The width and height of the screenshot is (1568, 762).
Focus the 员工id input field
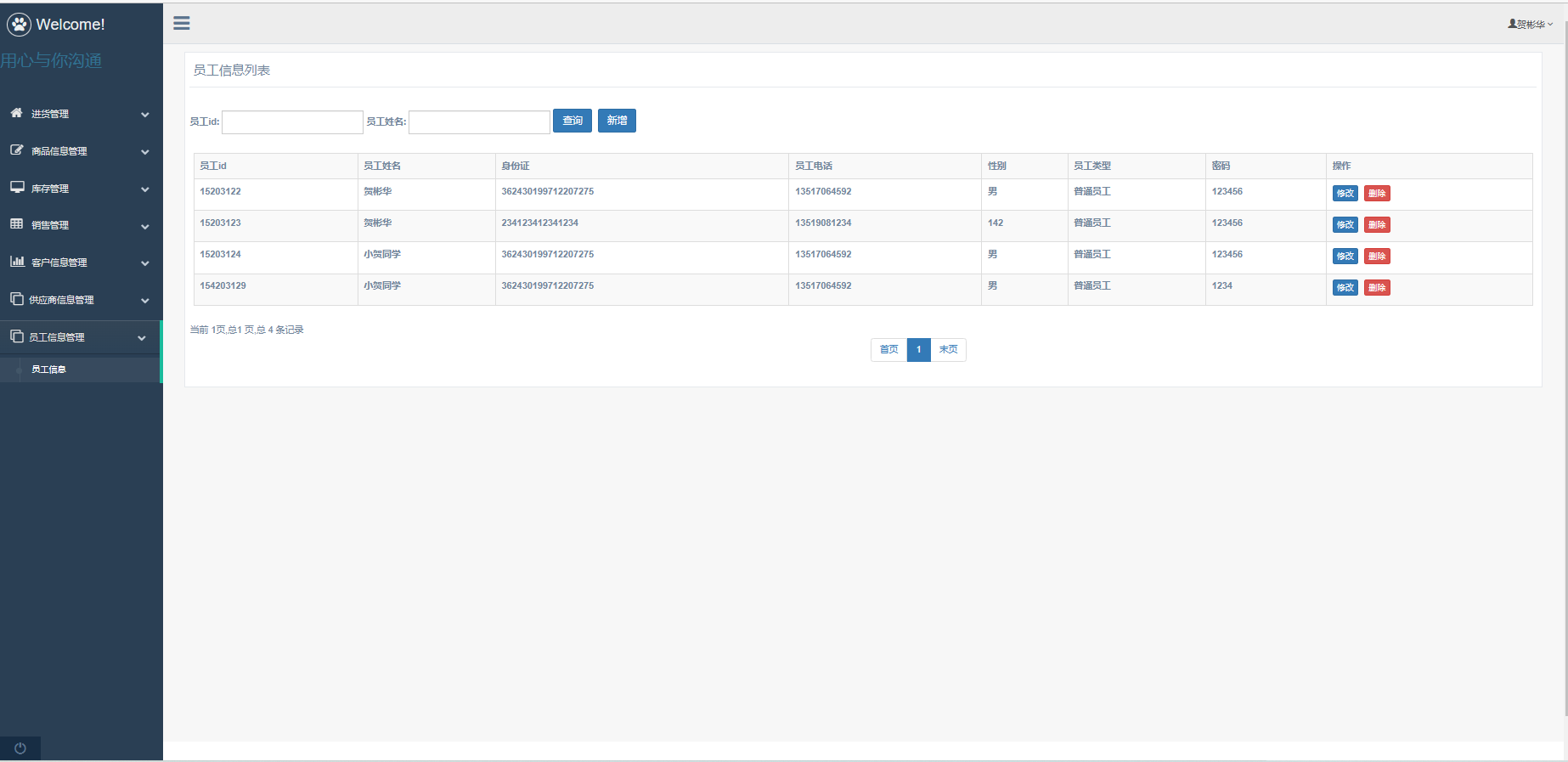pos(292,122)
